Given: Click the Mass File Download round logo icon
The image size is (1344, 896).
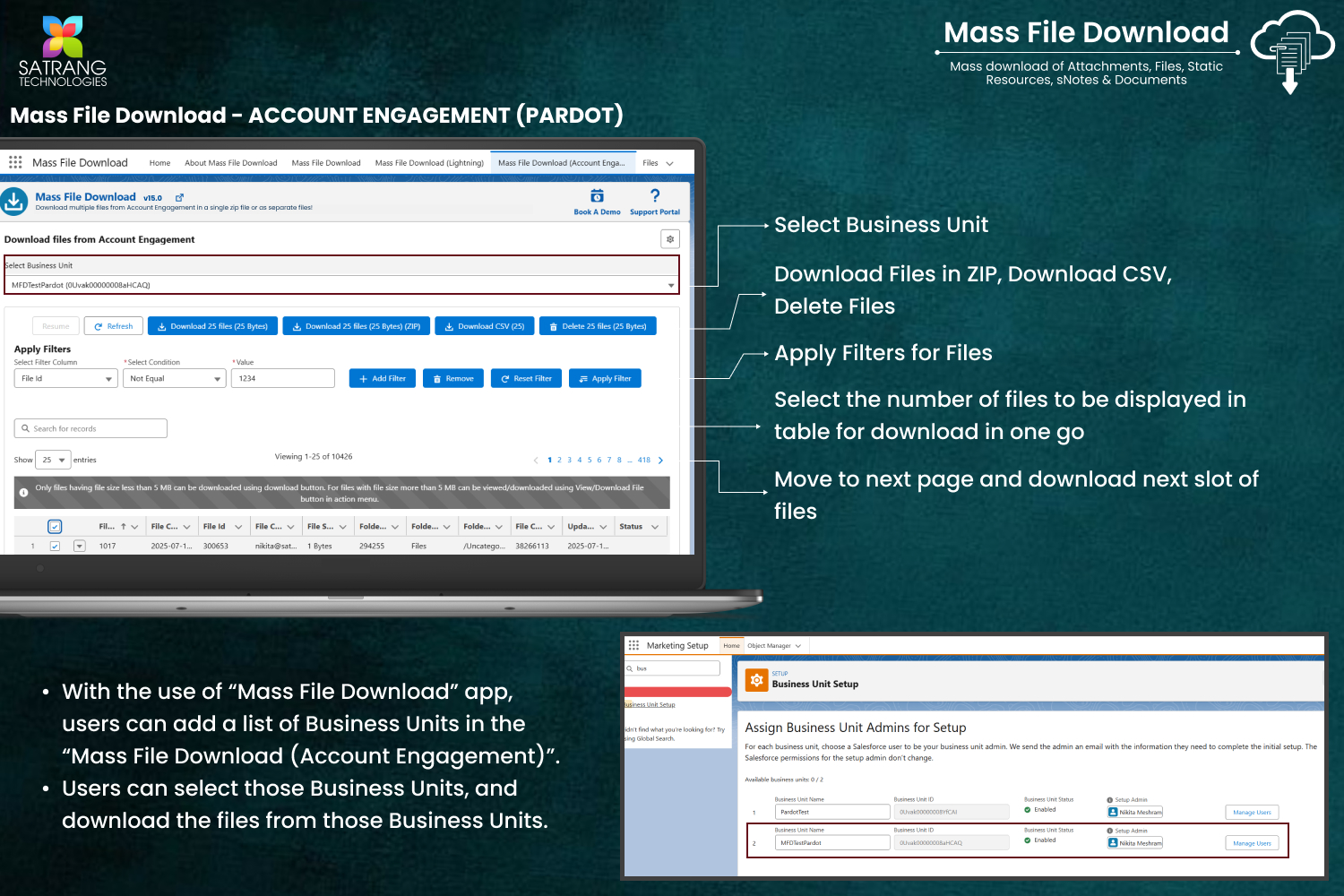Looking at the screenshot, I should tap(13, 202).
